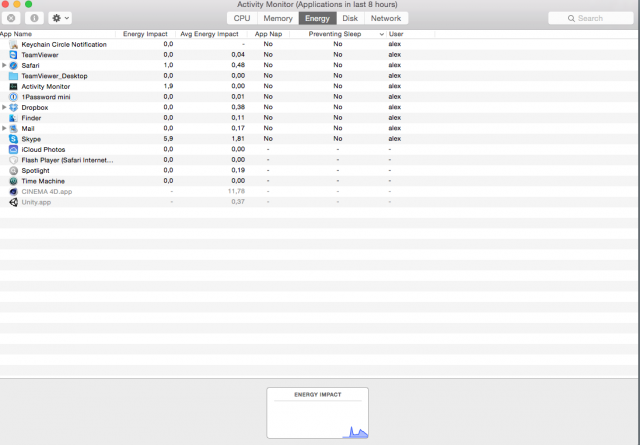Click the Flash Player plugin icon

pos(13,160)
